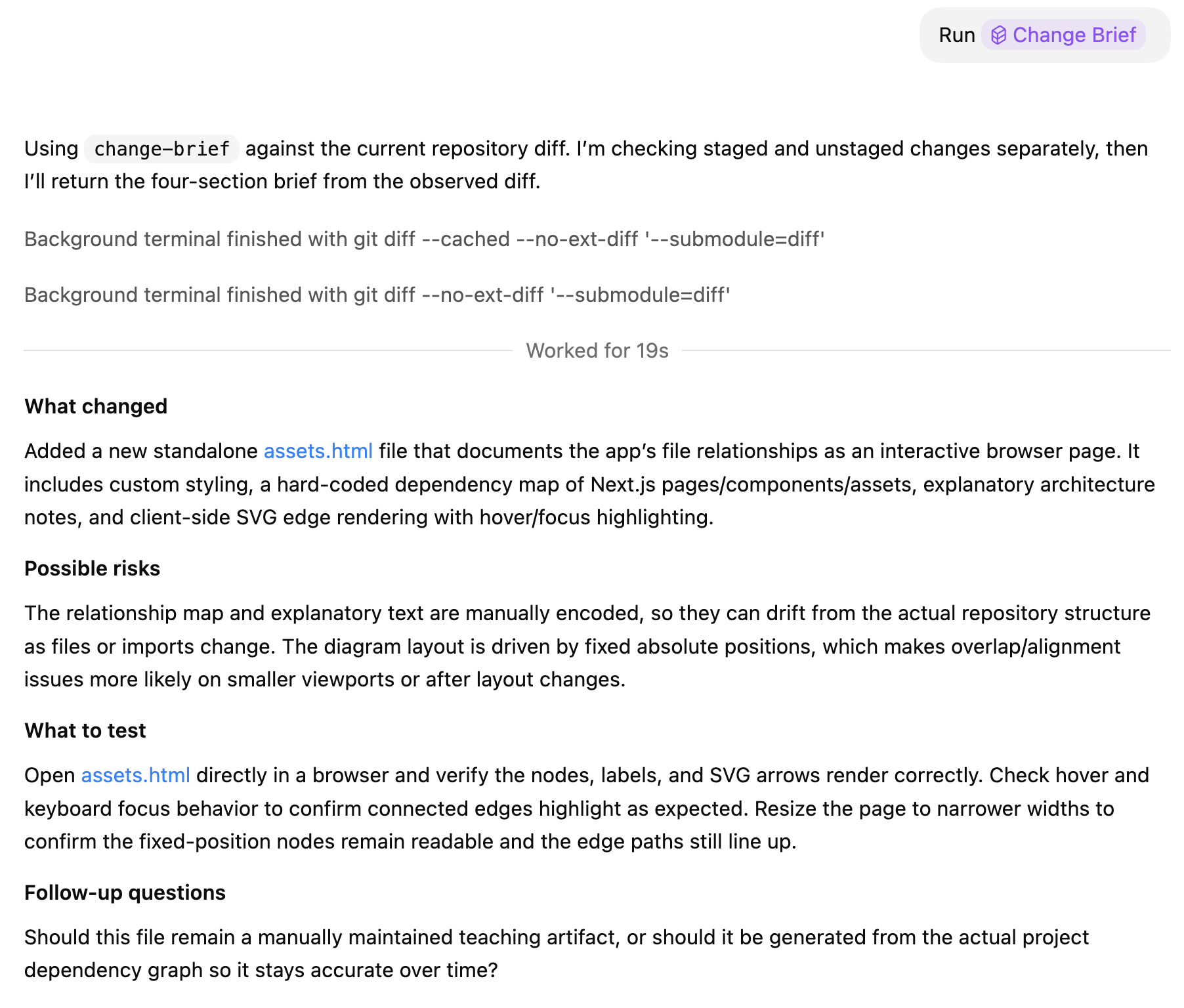Viewport: 1184px width, 1008px height.
Task: Toggle the Worked for 19s summary
Action: 597,351
